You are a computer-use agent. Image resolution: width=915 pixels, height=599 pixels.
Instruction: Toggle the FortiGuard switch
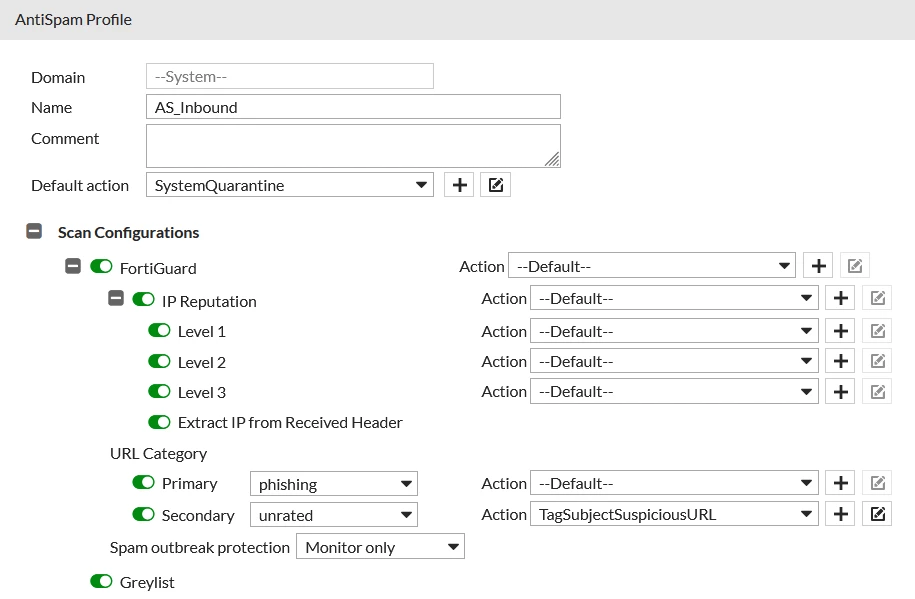[102, 267]
